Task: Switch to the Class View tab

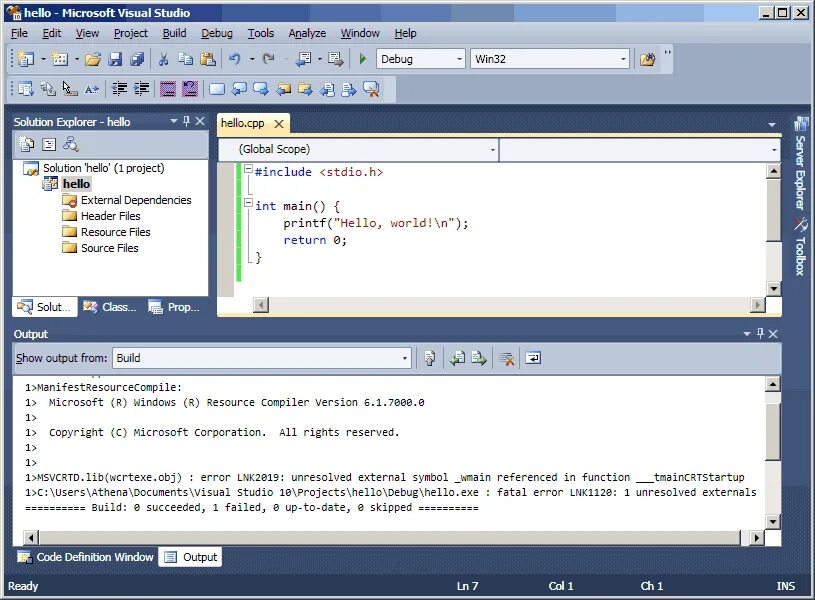Action: pos(110,307)
